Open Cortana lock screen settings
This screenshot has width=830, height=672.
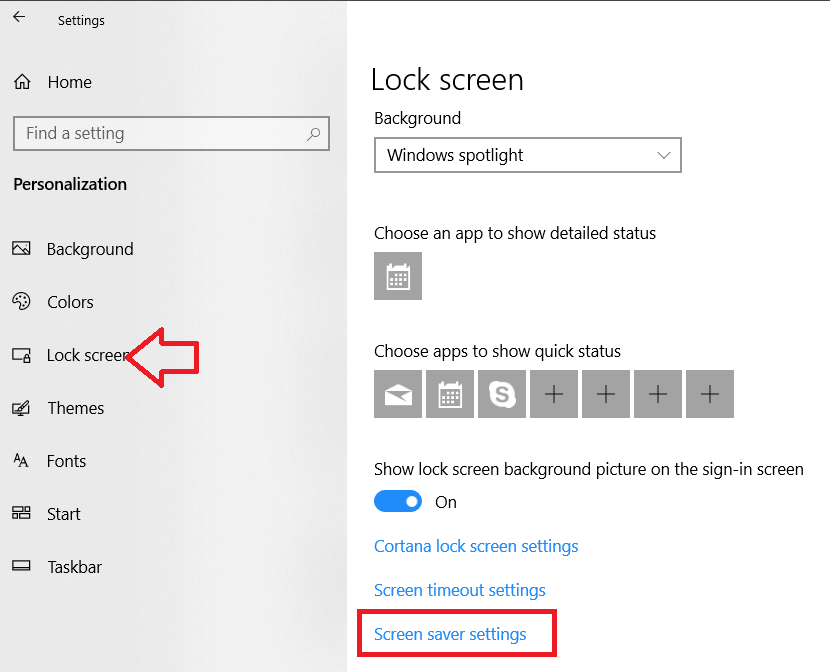coord(476,546)
